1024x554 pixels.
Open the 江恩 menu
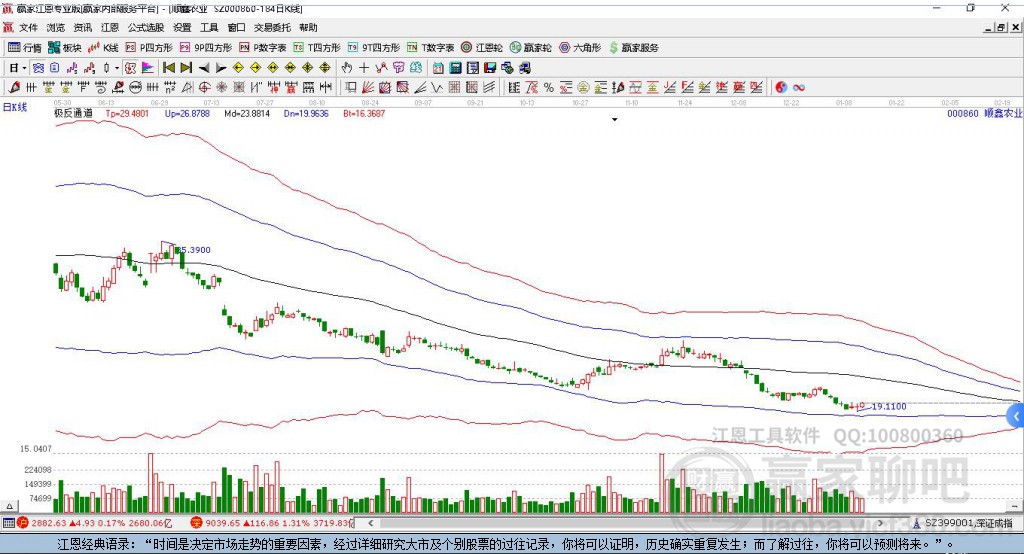110,27
